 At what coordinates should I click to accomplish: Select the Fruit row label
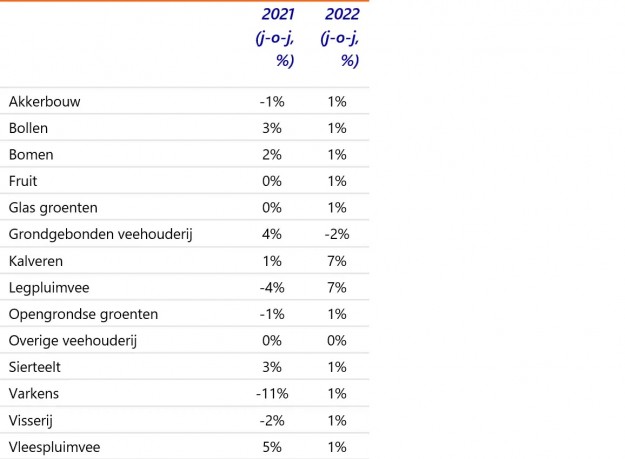[23, 181]
